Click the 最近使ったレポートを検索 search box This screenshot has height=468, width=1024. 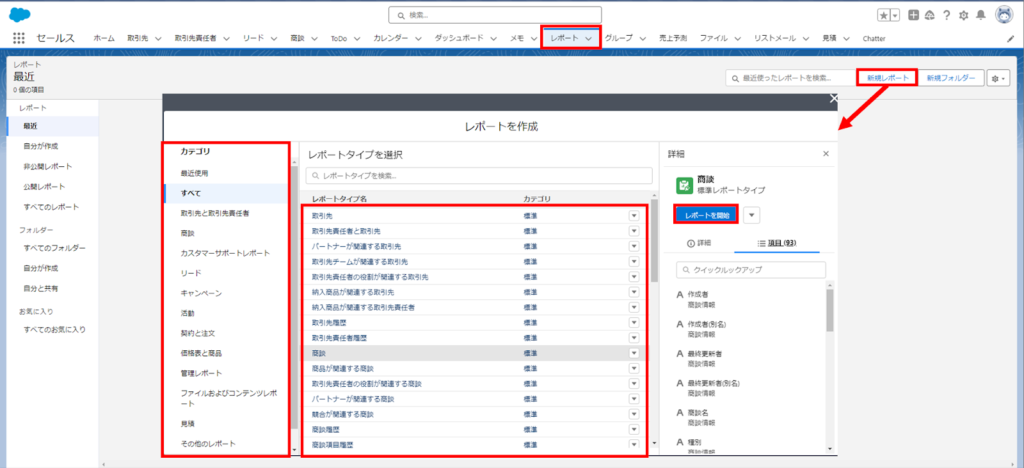point(791,78)
